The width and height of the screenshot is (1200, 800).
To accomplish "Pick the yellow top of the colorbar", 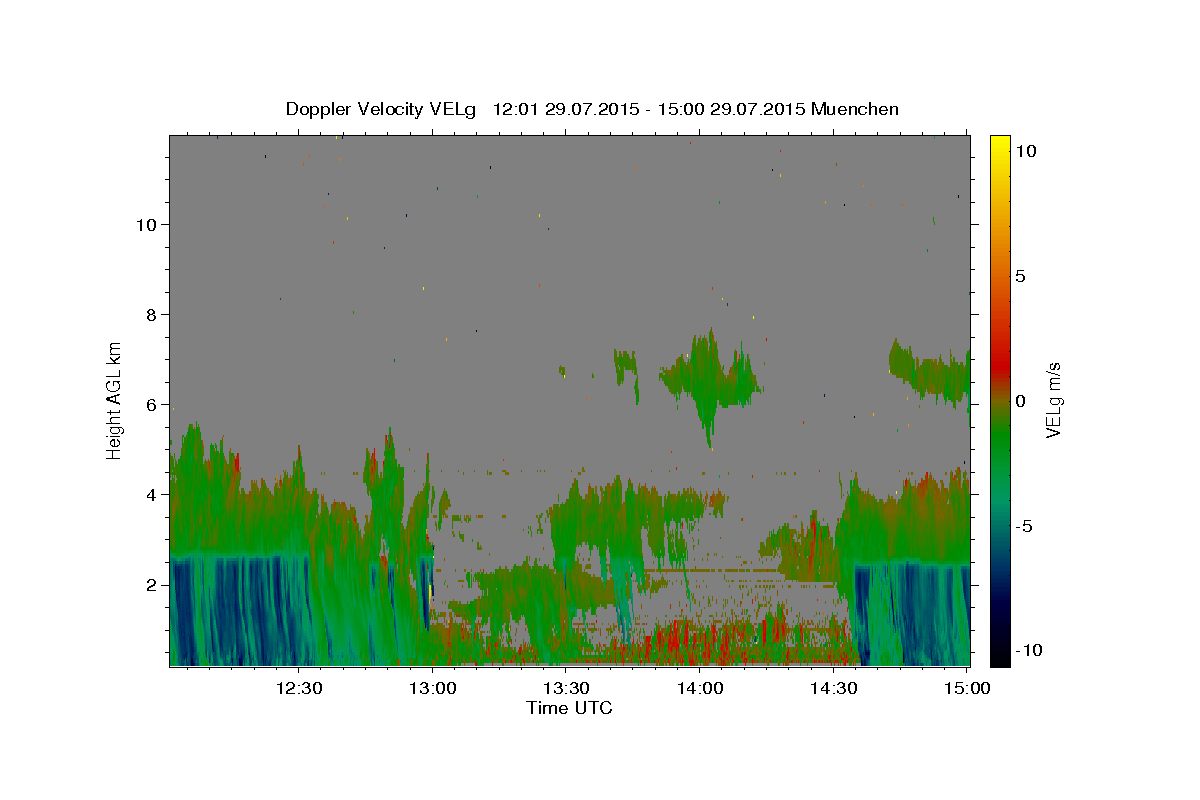I will [999, 145].
